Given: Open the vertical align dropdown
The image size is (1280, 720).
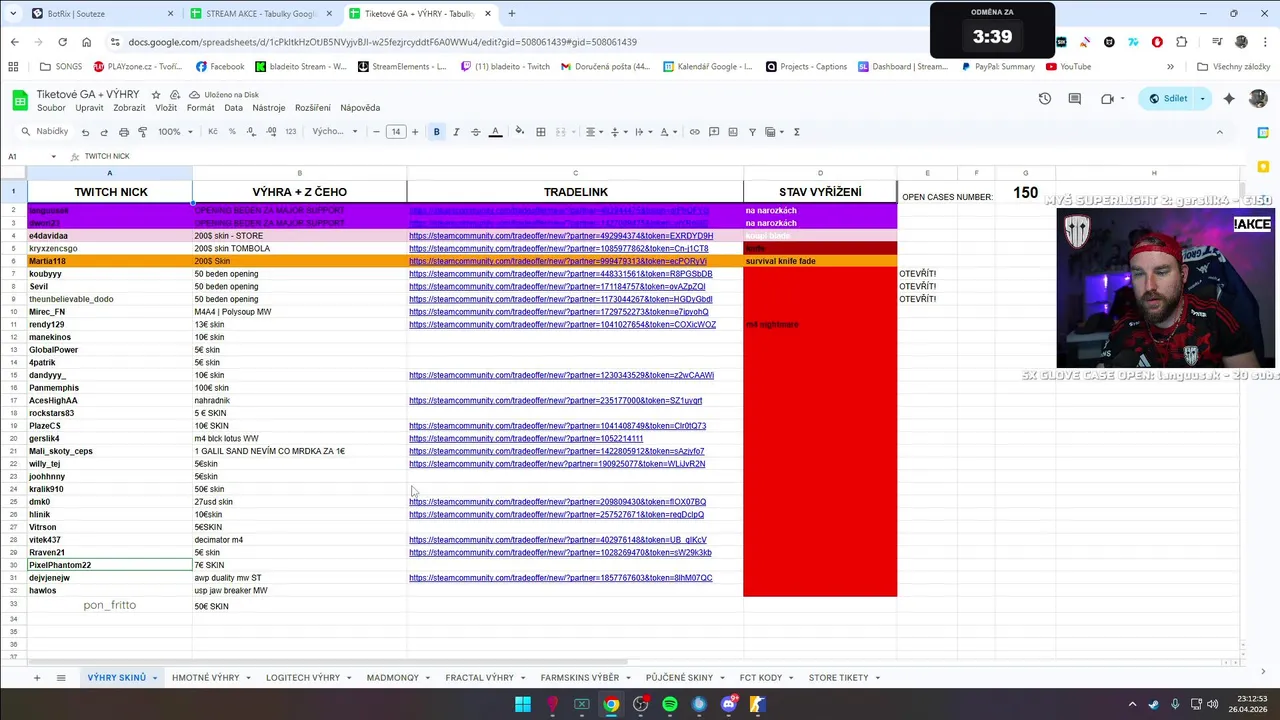Looking at the screenshot, I should pyautogui.click(x=617, y=132).
